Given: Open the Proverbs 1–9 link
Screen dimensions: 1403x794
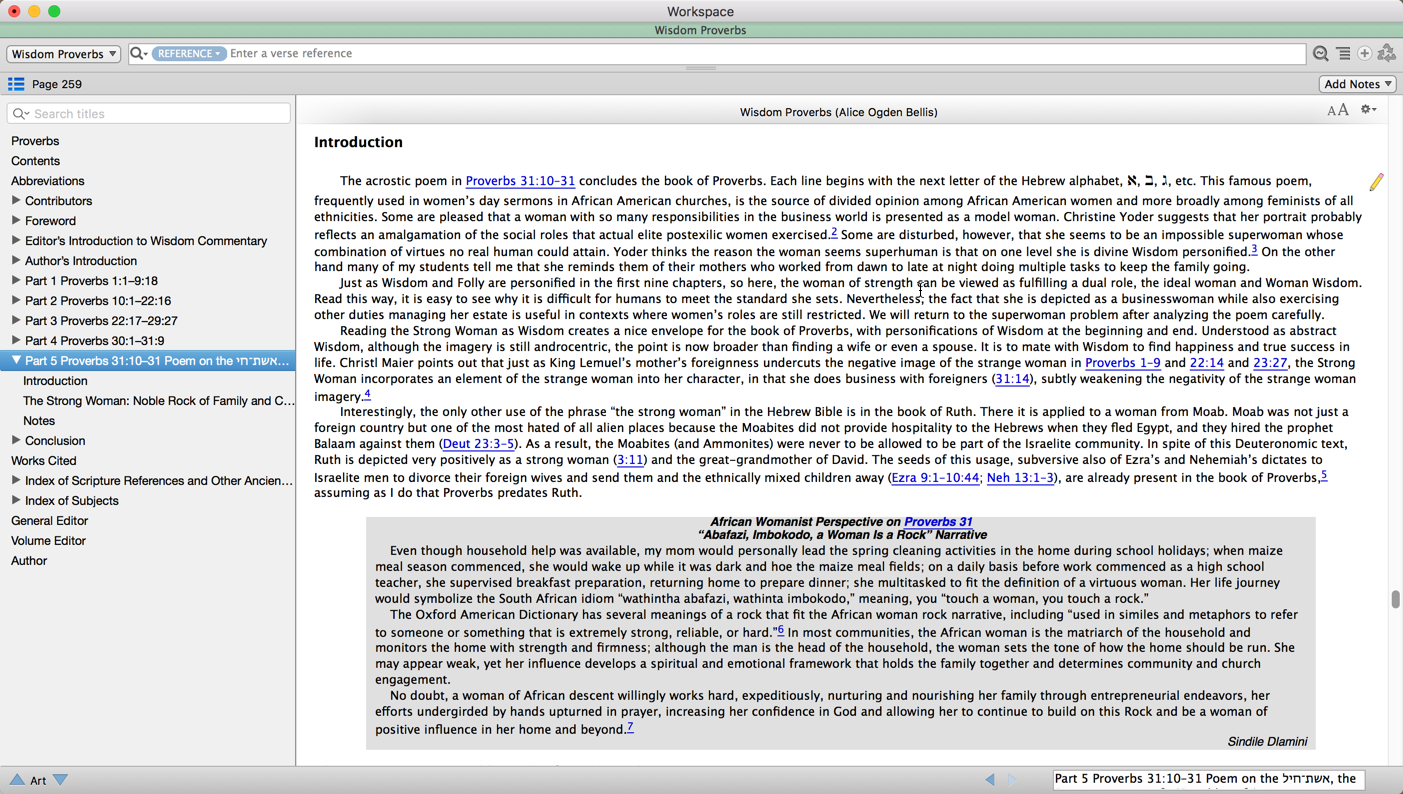Looking at the screenshot, I should tap(1122, 363).
